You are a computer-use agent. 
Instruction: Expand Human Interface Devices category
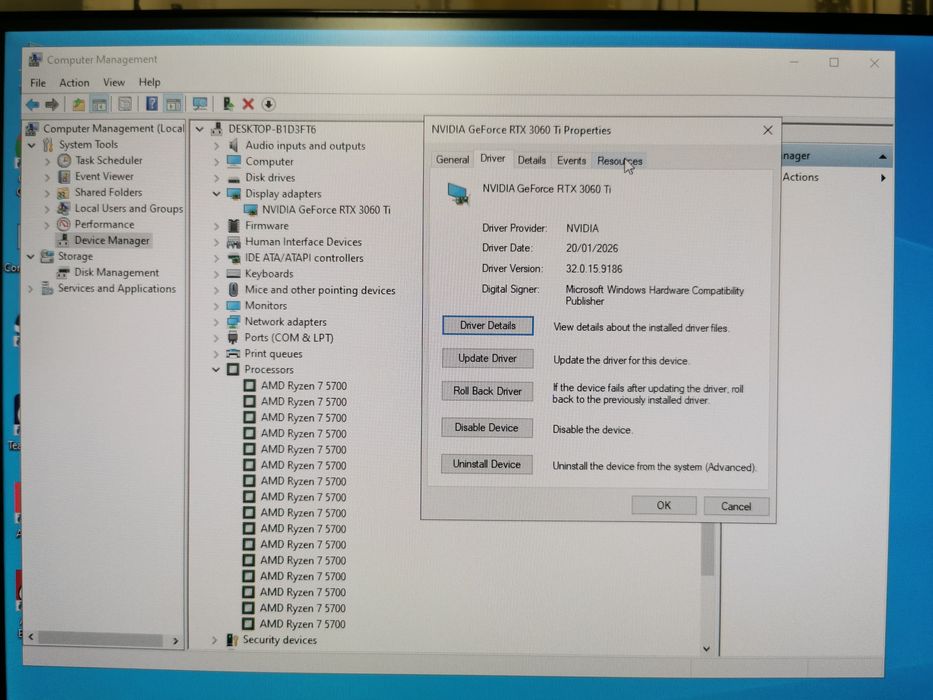coord(217,242)
